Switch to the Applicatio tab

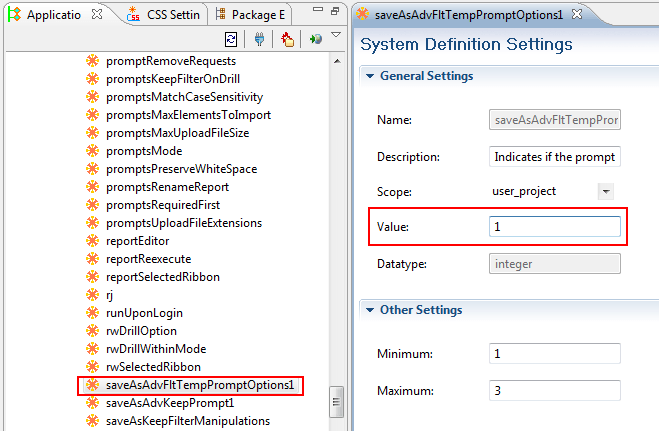point(54,15)
